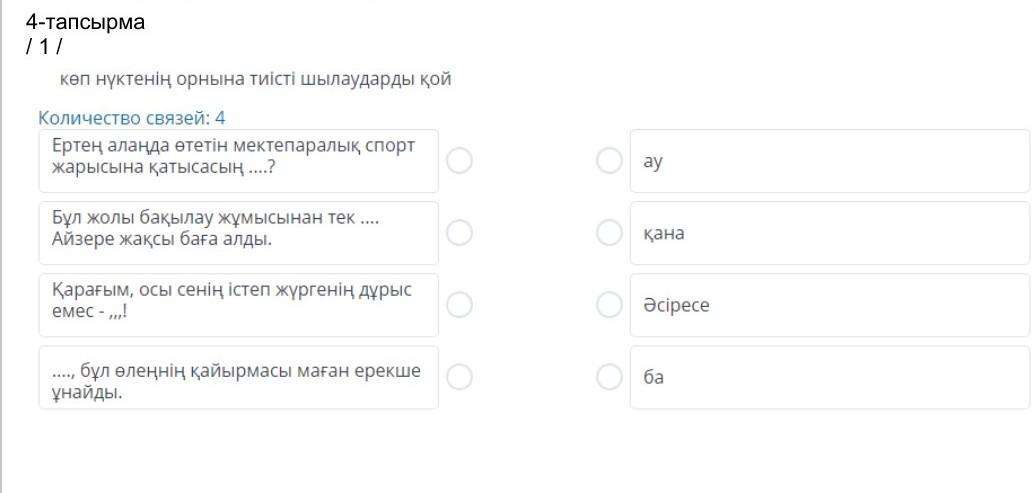Image resolution: width=1035 pixels, height=493 pixels.
Task: Select the connector circle next to "ба"
Action: tap(609, 377)
